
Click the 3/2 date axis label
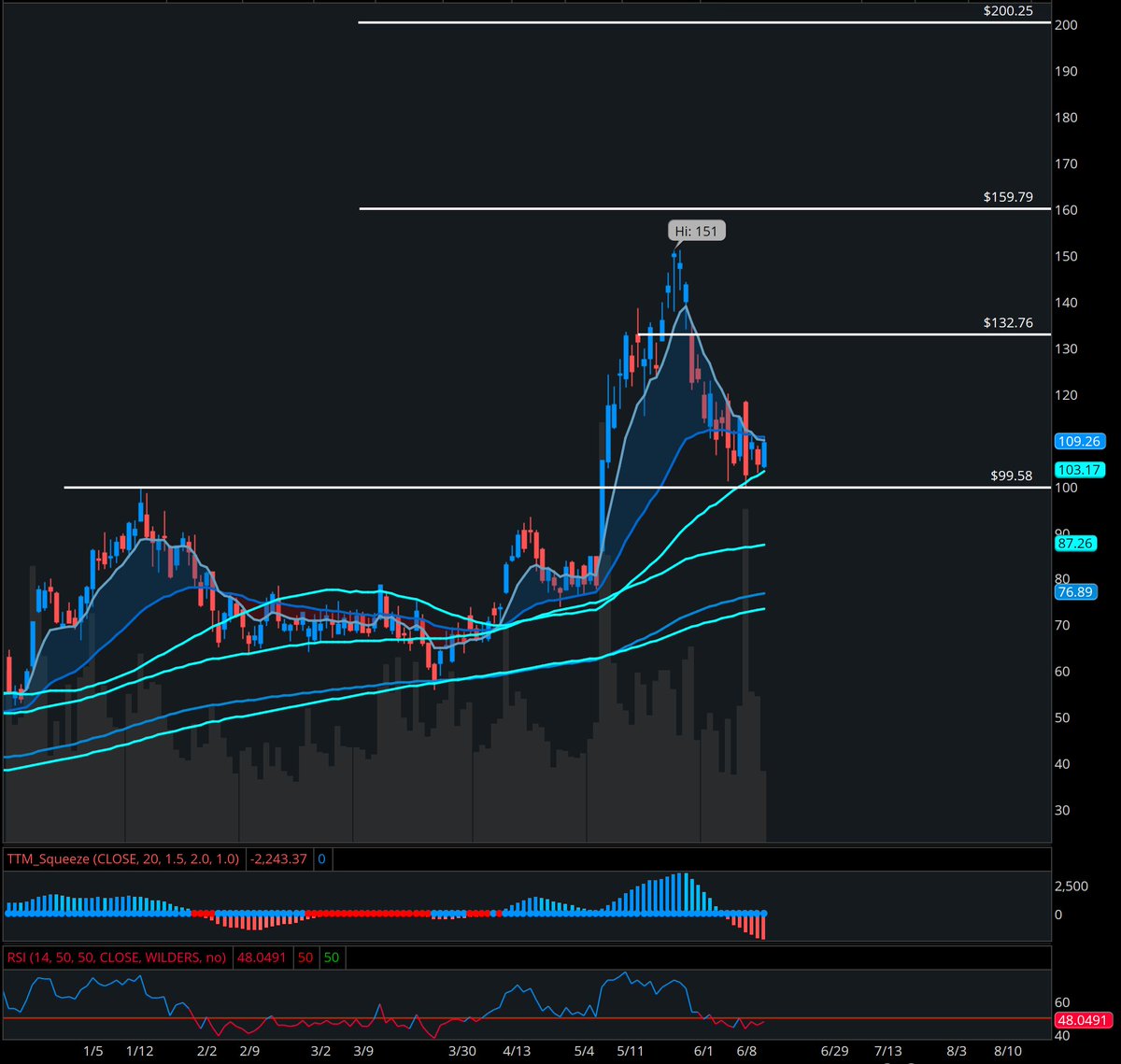tap(320, 1051)
